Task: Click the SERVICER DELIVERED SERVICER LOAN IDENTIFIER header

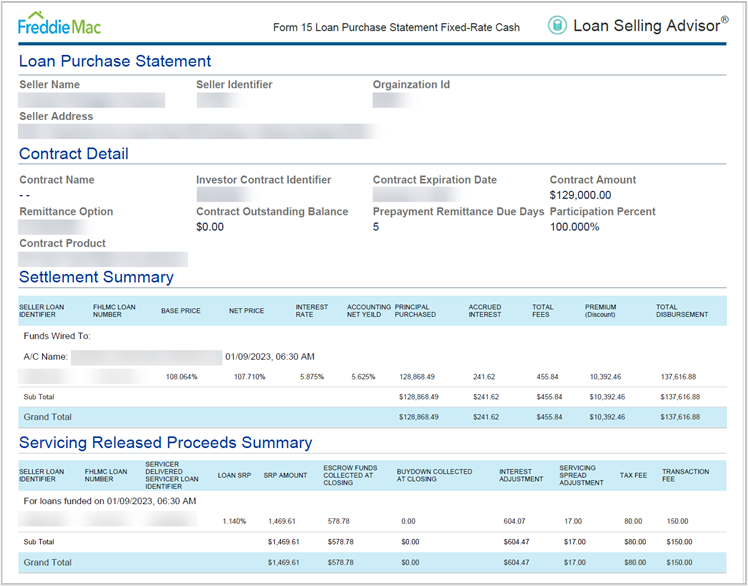Action: click(172, 475)
